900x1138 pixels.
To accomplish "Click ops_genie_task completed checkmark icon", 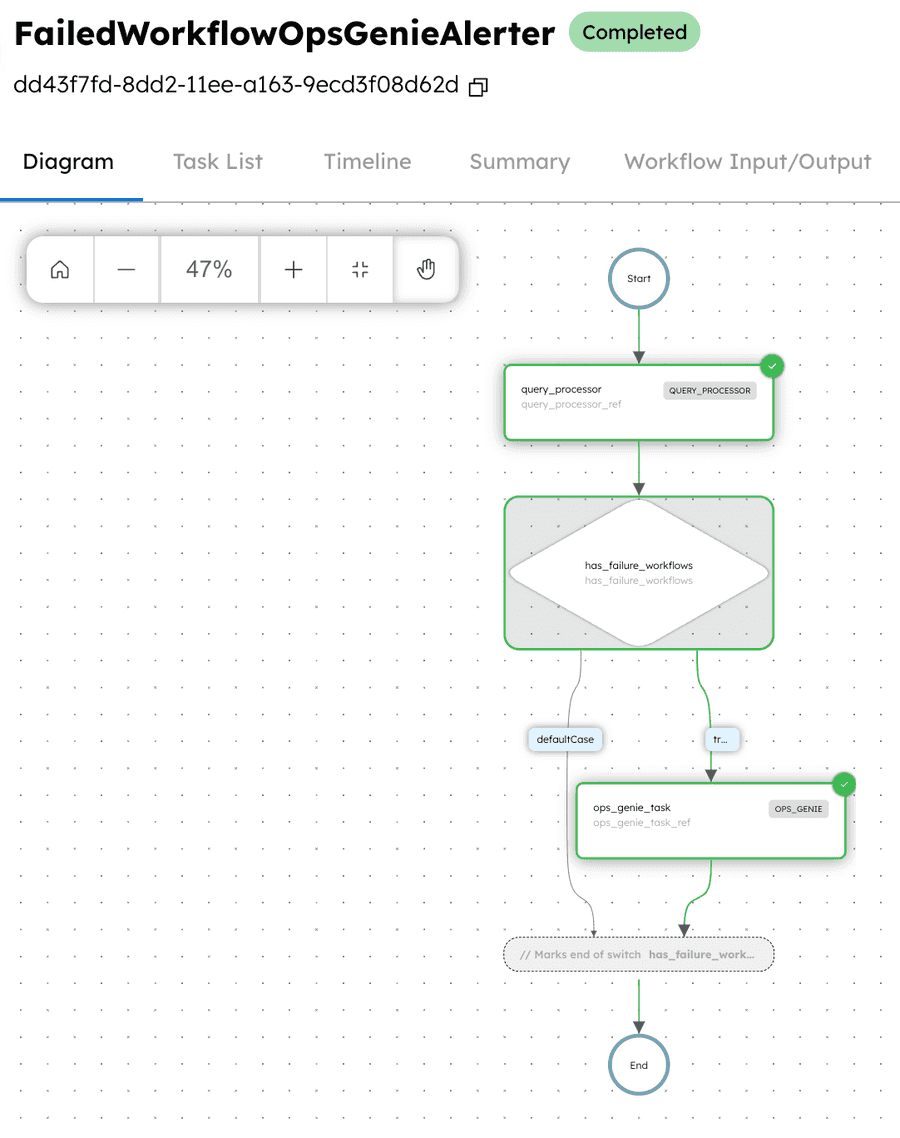I will coord(844,785).
